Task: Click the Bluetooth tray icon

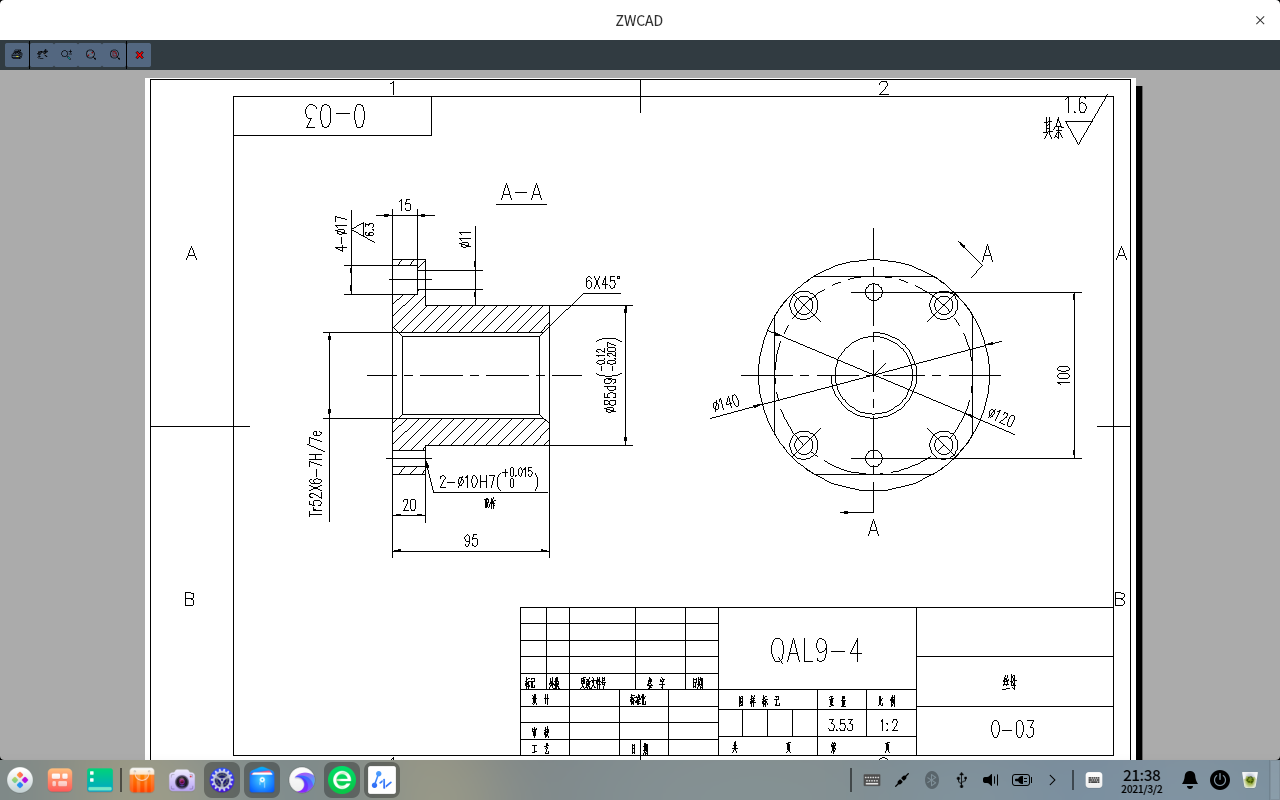Action: [931, 780]
